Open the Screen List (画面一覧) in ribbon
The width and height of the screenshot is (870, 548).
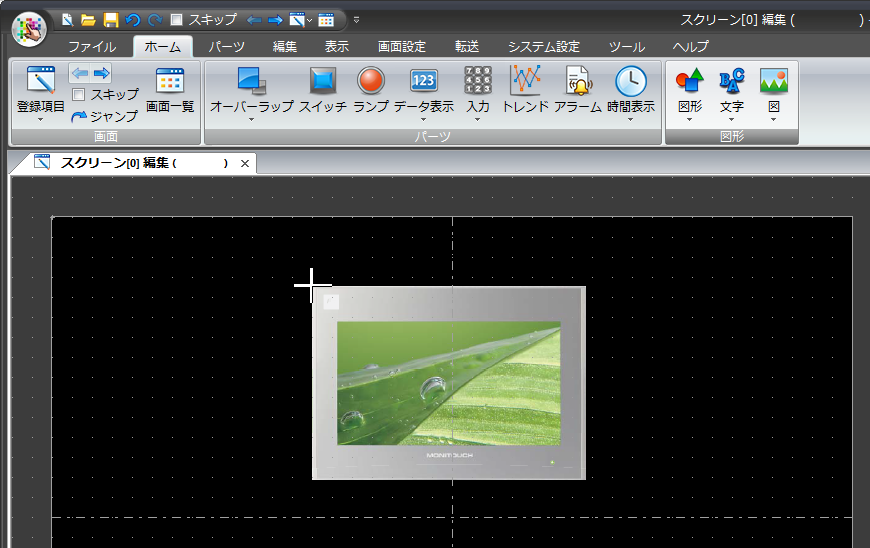point(170,82)
